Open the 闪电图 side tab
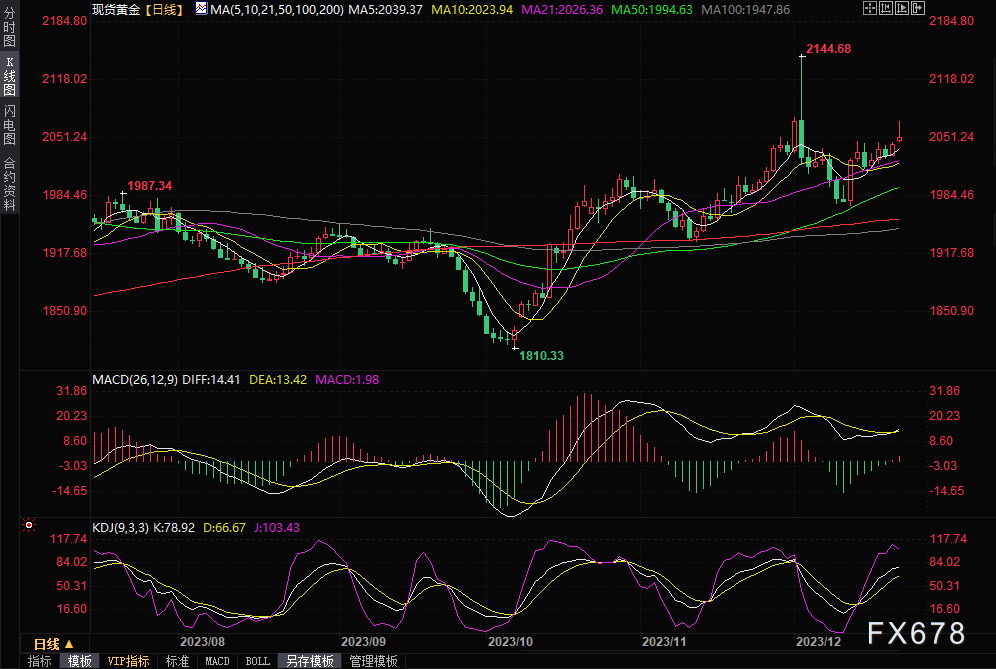 pos(10,126)
